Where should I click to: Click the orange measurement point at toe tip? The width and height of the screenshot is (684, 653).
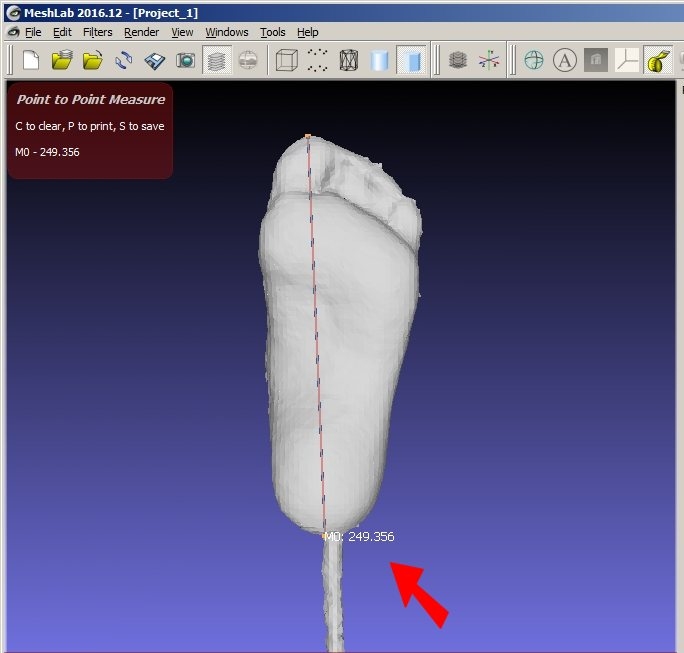(308, 137)
